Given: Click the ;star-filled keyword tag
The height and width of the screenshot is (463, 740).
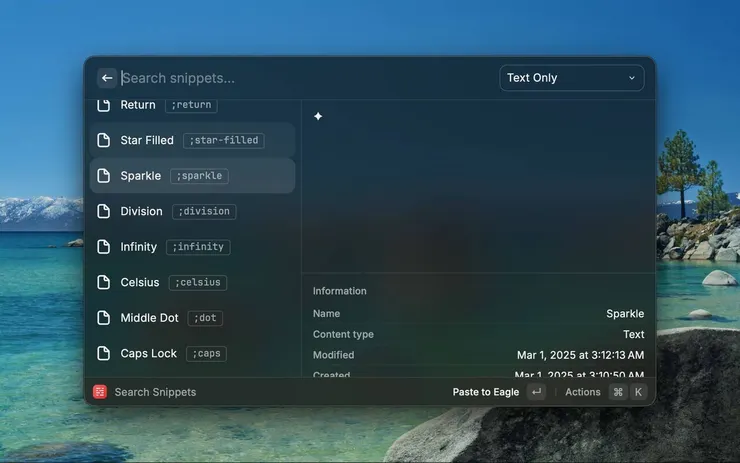Looking at the screenshot, I should pos(224,140).
